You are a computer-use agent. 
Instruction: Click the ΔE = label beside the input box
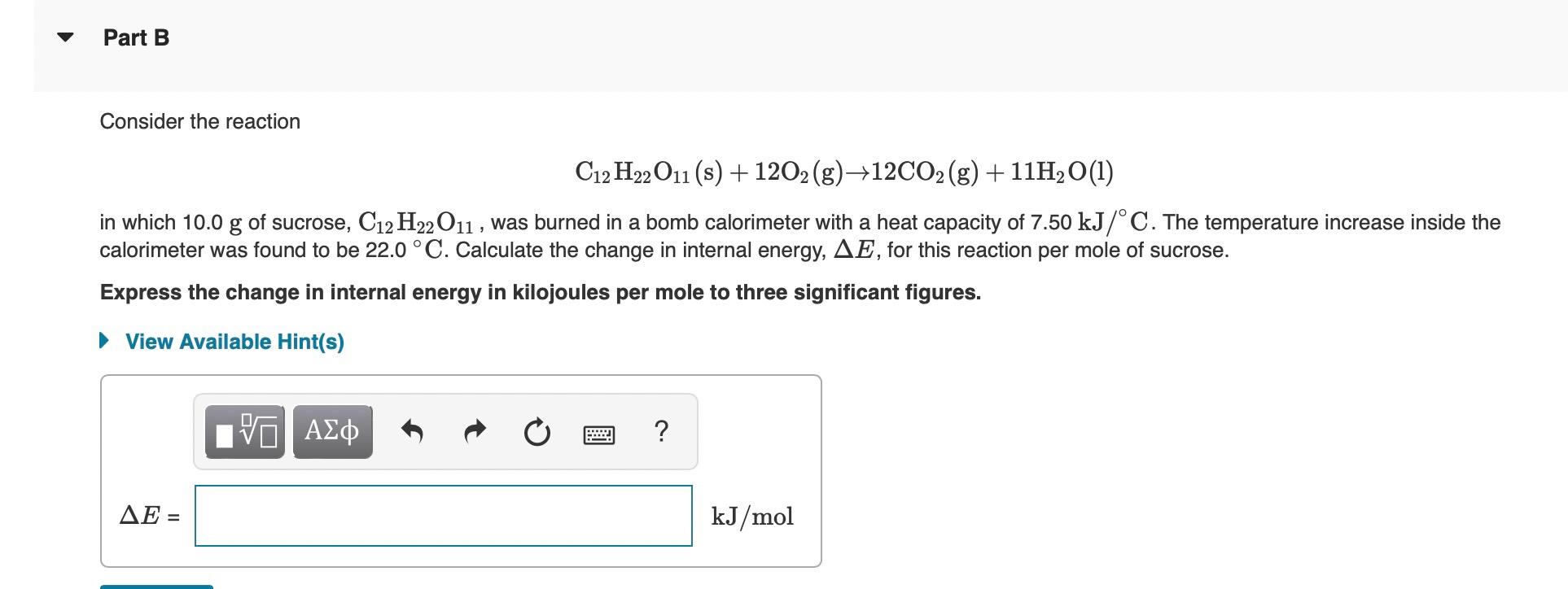(x=149, y=515)
